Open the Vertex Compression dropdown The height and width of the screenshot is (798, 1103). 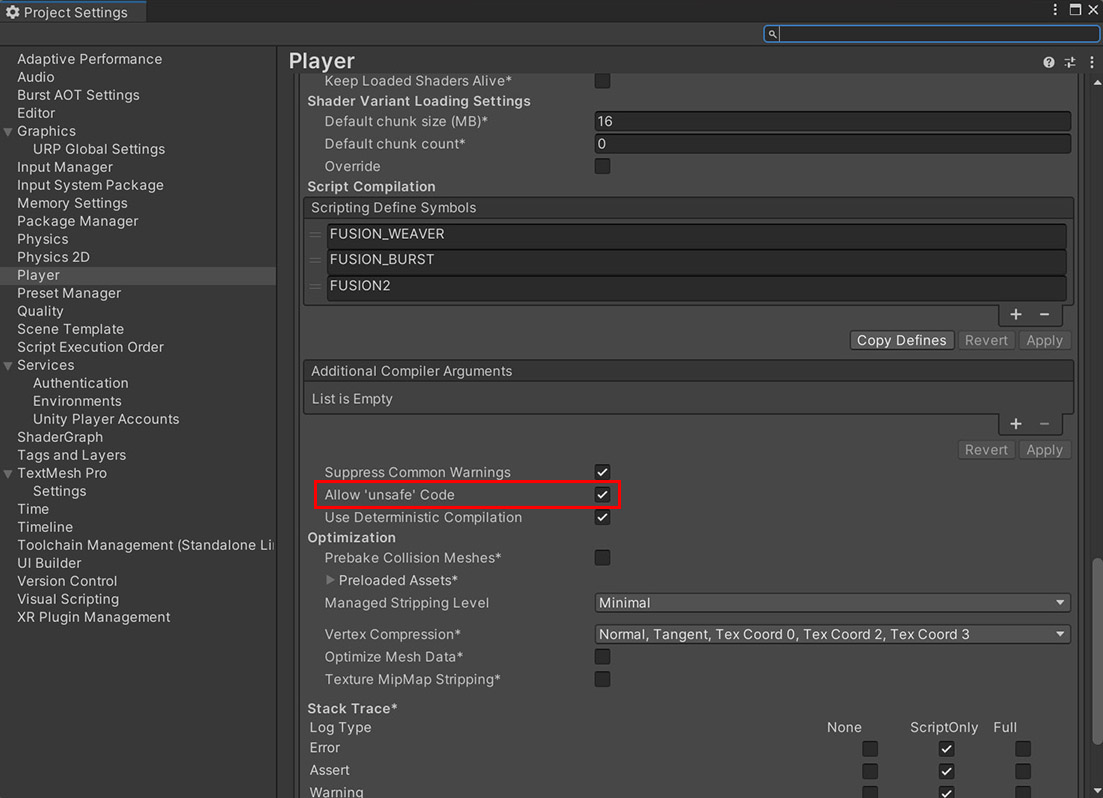pyautogui.click(x=831, y=634)
